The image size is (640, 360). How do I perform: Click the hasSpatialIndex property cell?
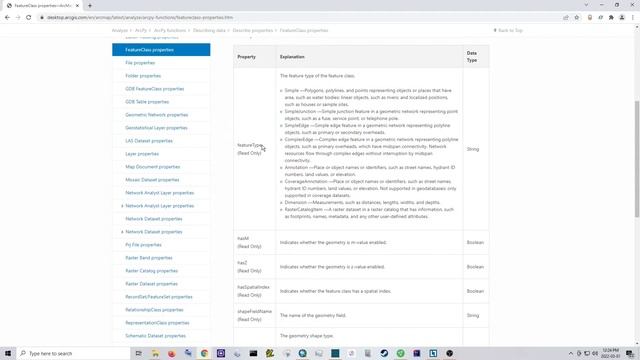point(255,291)
